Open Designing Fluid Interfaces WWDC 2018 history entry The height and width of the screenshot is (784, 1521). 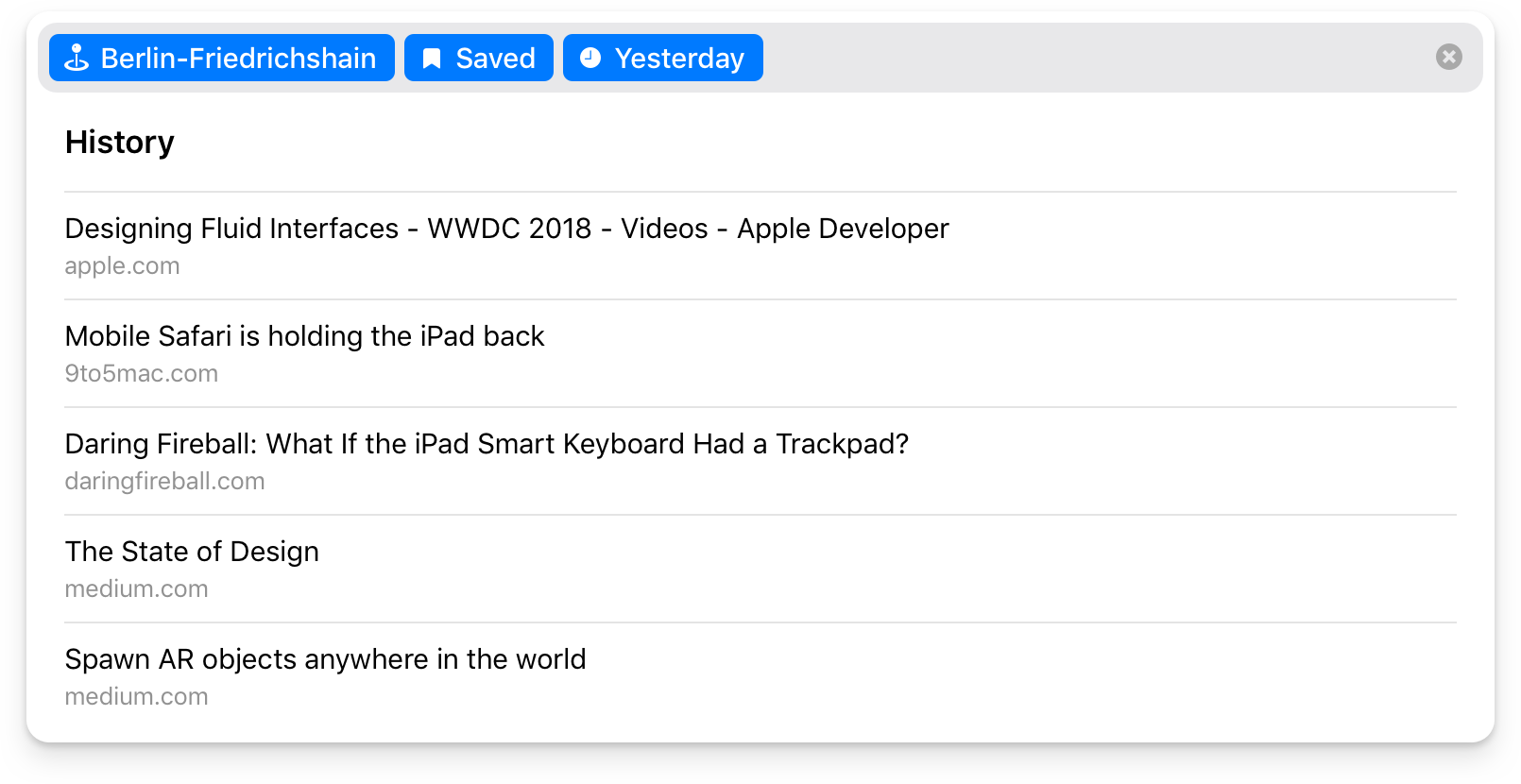(506, 229)
